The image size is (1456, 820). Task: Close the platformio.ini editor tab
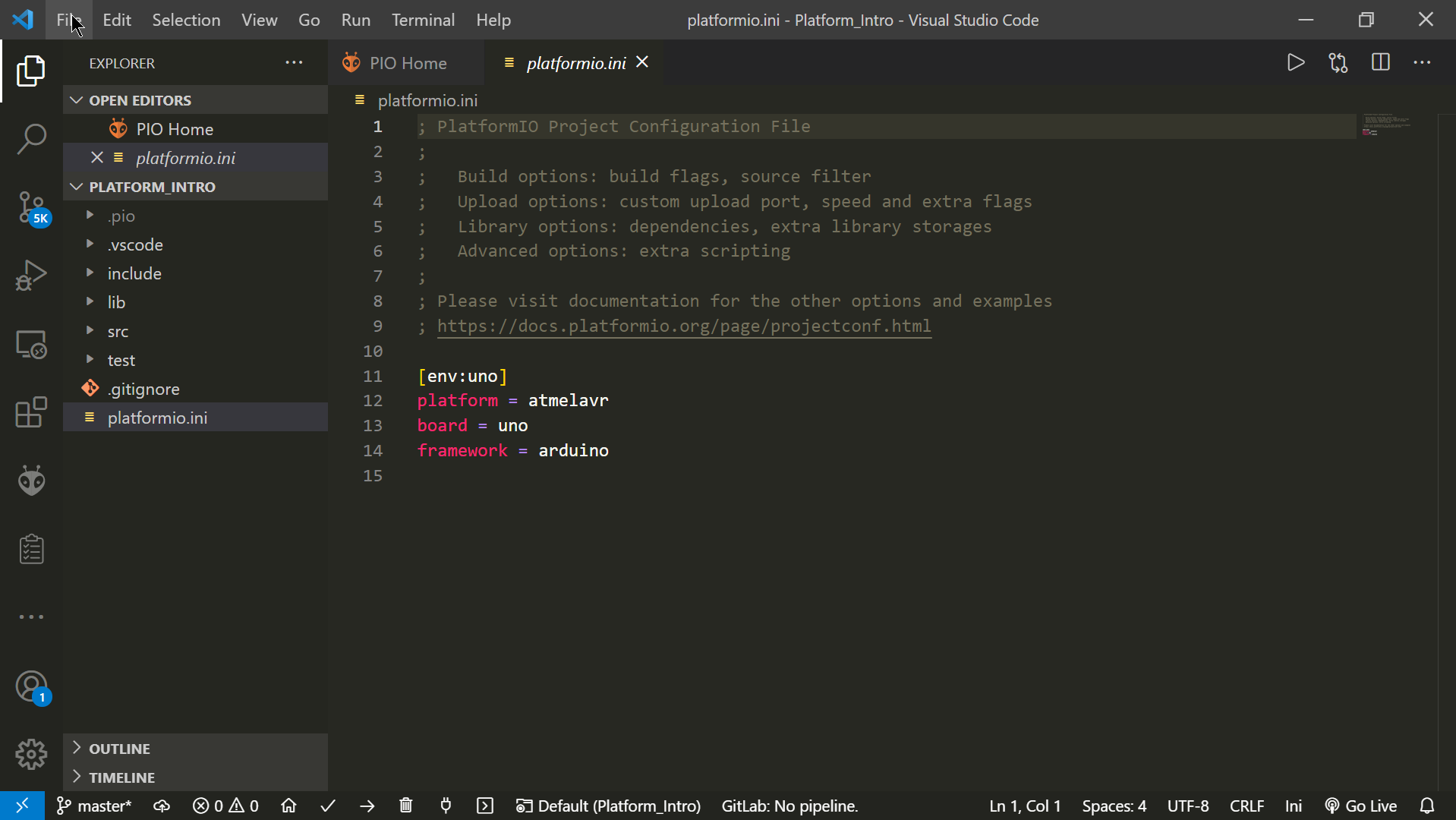pos(642,62)
